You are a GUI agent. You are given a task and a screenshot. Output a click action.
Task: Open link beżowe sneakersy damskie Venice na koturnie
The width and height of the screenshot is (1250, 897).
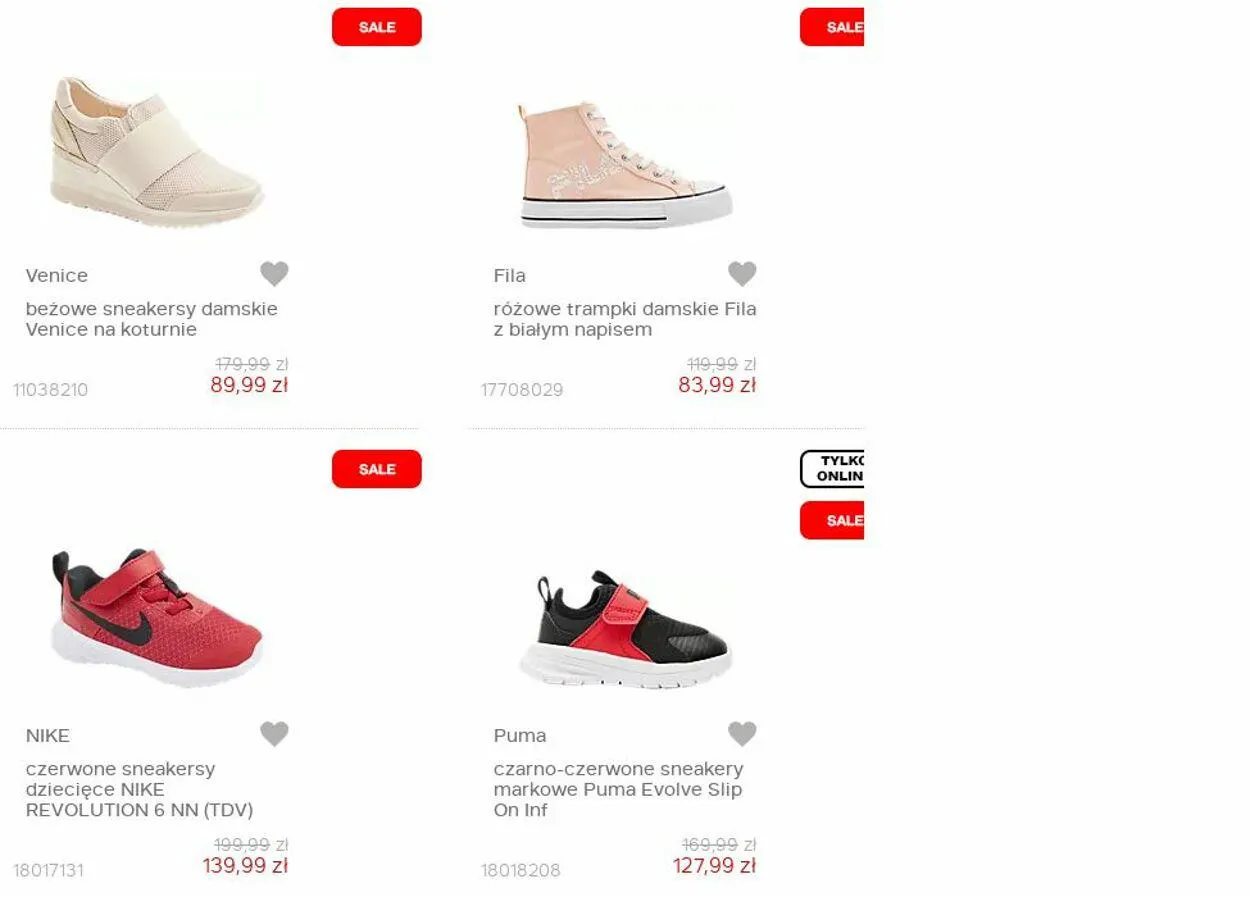[152, 319]
